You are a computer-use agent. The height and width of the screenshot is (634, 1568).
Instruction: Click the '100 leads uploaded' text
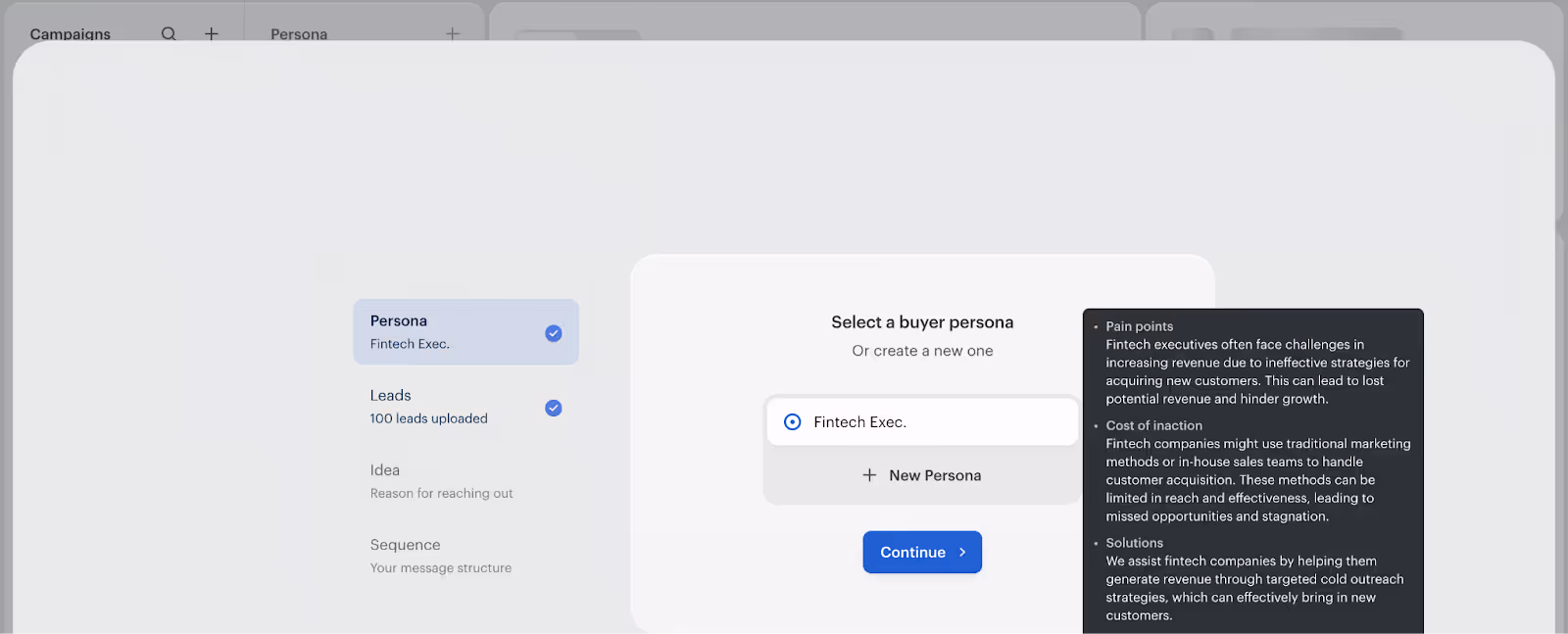[428, 418]
